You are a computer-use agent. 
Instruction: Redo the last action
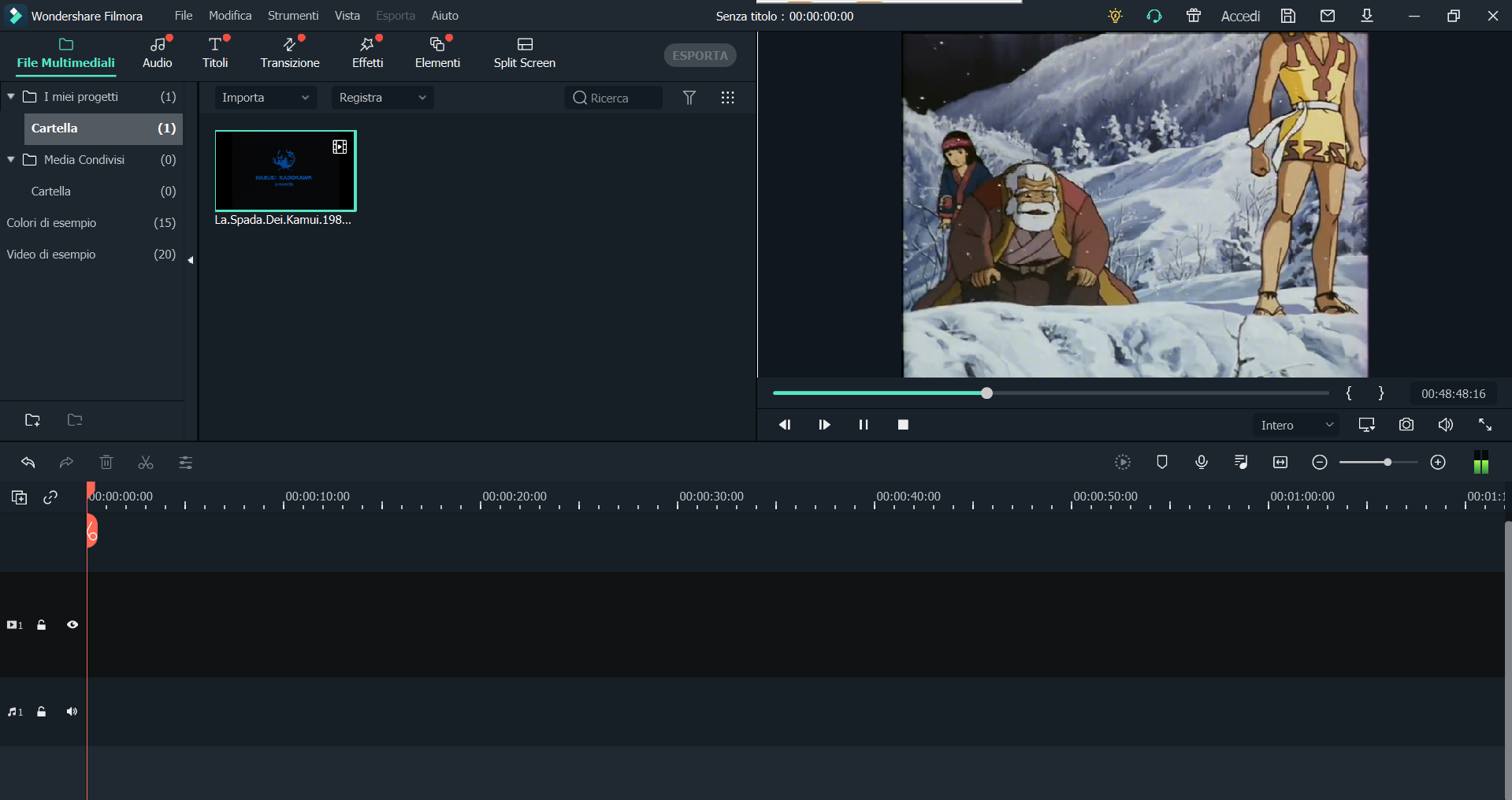67,463
